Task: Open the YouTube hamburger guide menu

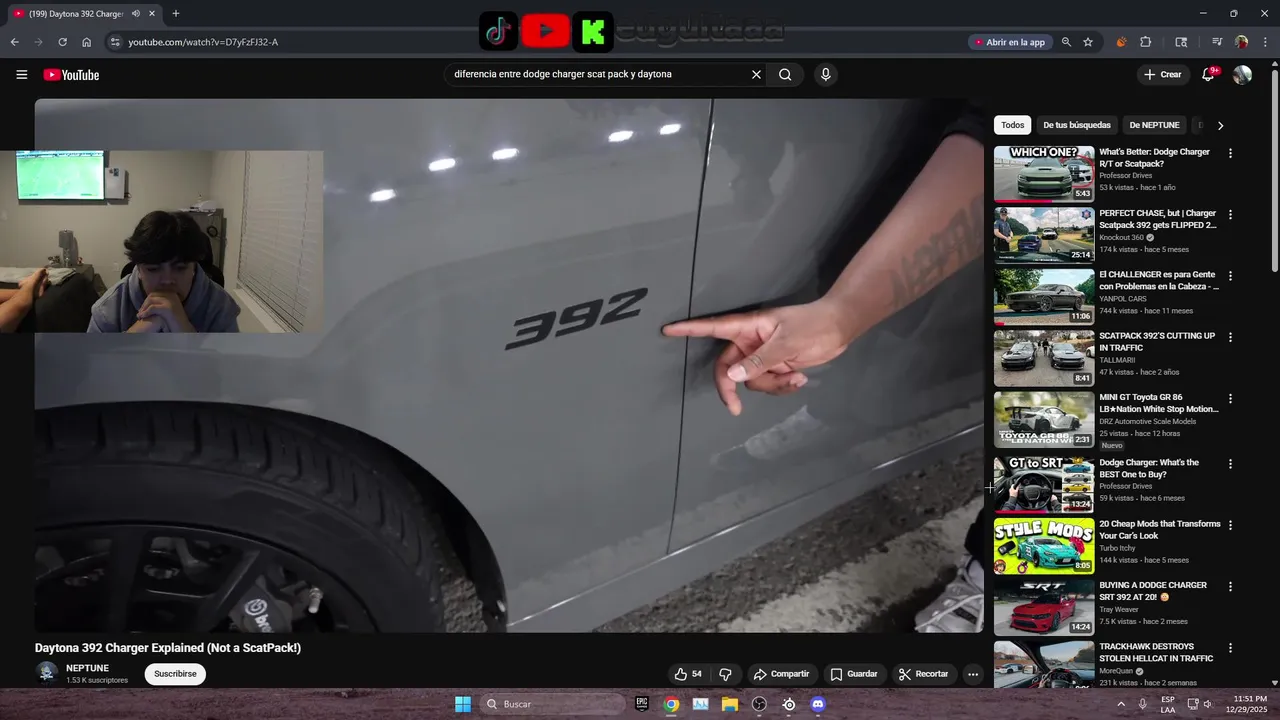Action: (21, 75)
